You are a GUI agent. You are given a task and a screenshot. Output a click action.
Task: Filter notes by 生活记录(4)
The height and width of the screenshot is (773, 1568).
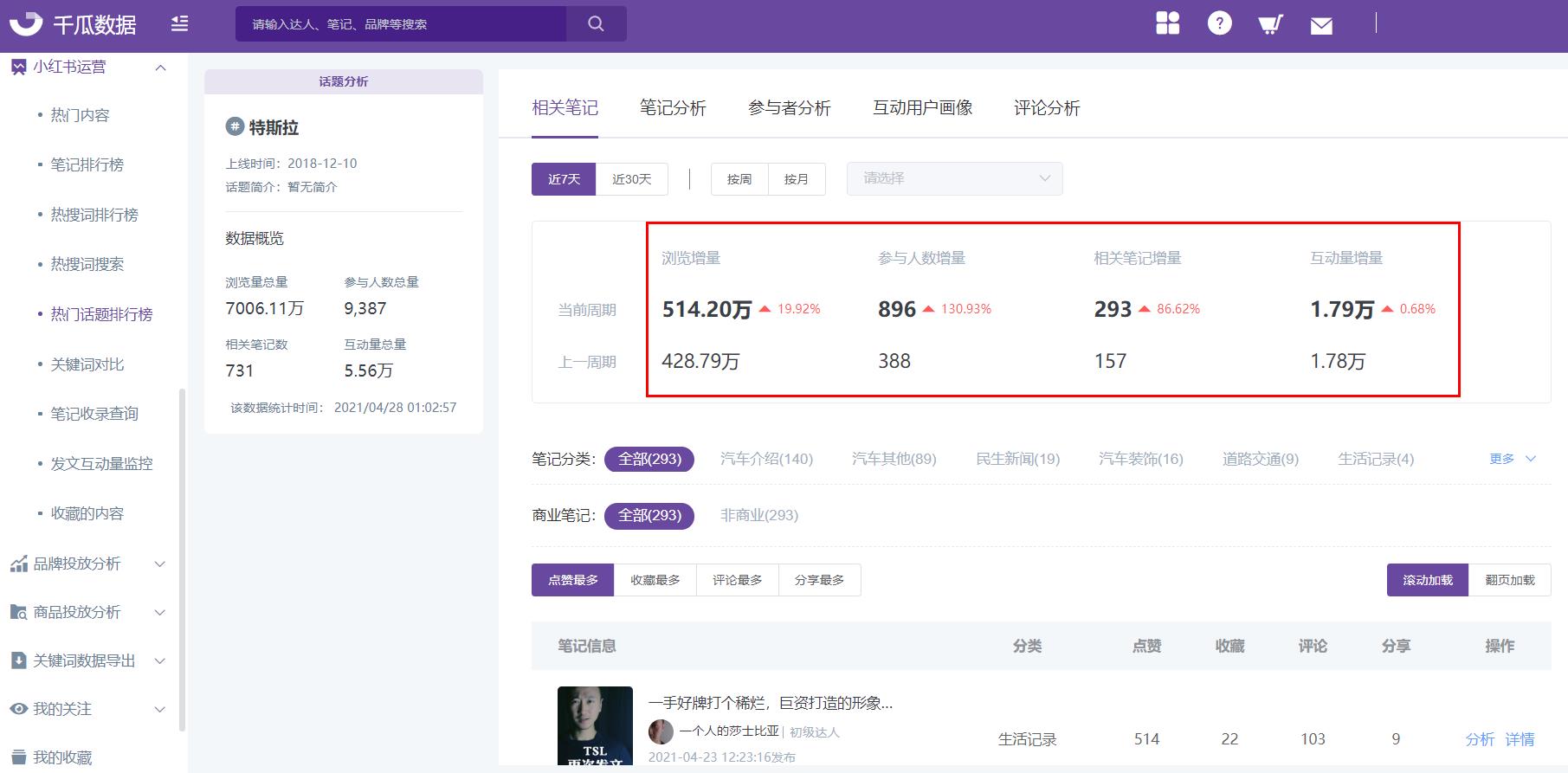click(x=1376, y=459)
